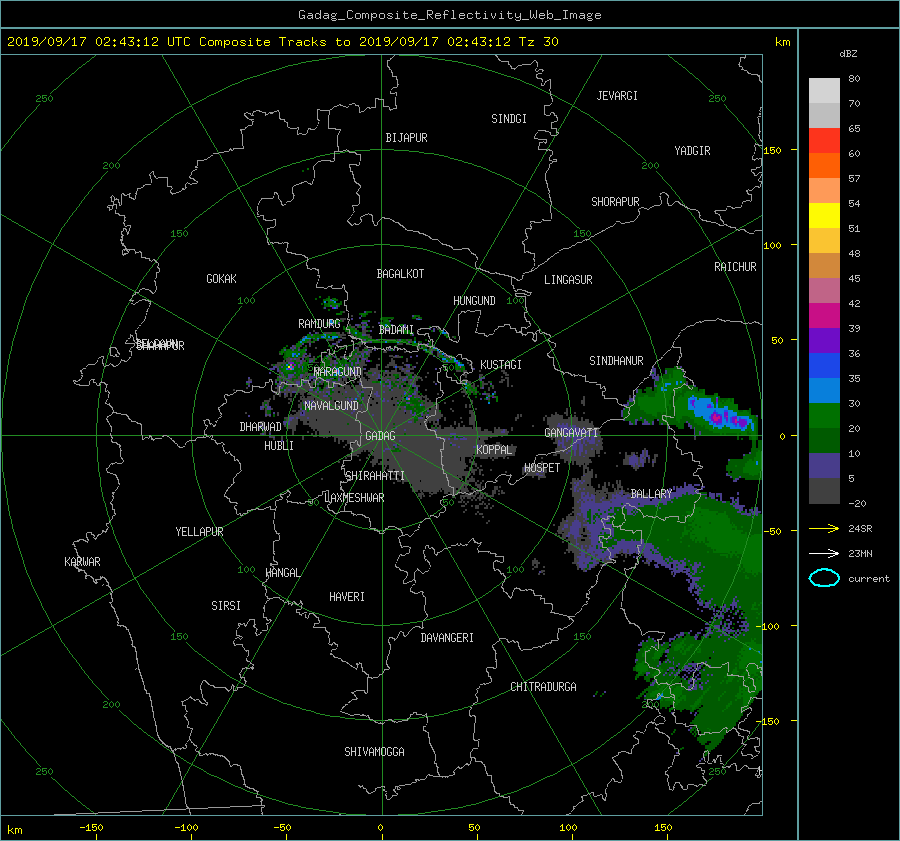Click the LINGASUR label
900x841 pixels.
point(568,280)
